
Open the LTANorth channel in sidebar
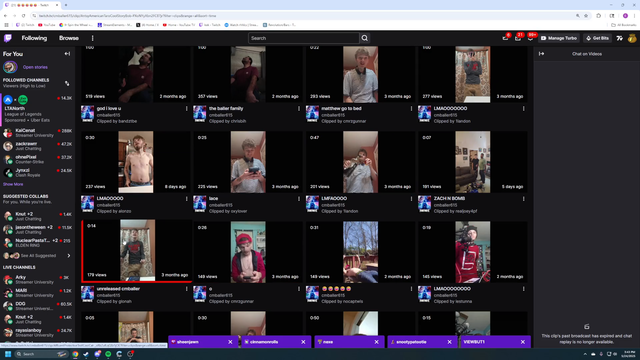coord(38,108)
